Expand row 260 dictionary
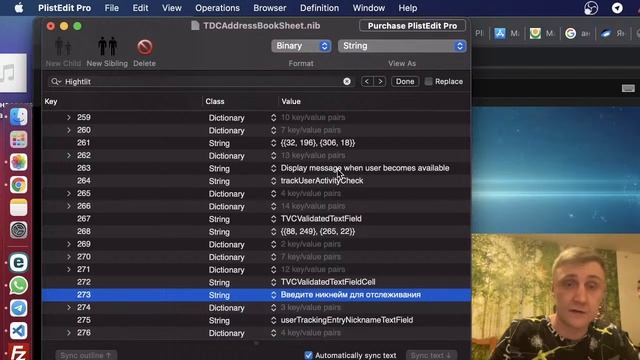The height and width of the screenshot is (360, 640). tap(69, 130)
